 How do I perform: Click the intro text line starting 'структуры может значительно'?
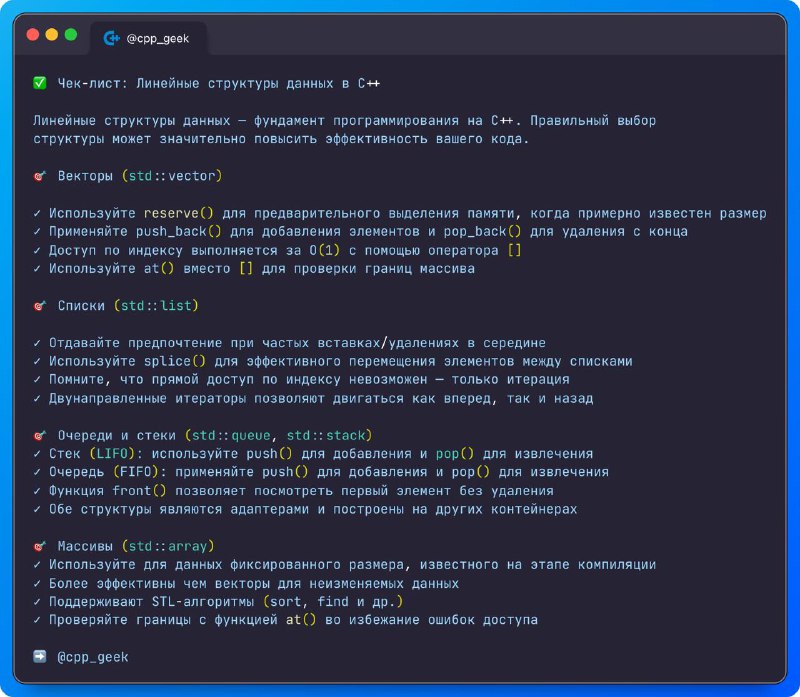click(x=281, y=139)
